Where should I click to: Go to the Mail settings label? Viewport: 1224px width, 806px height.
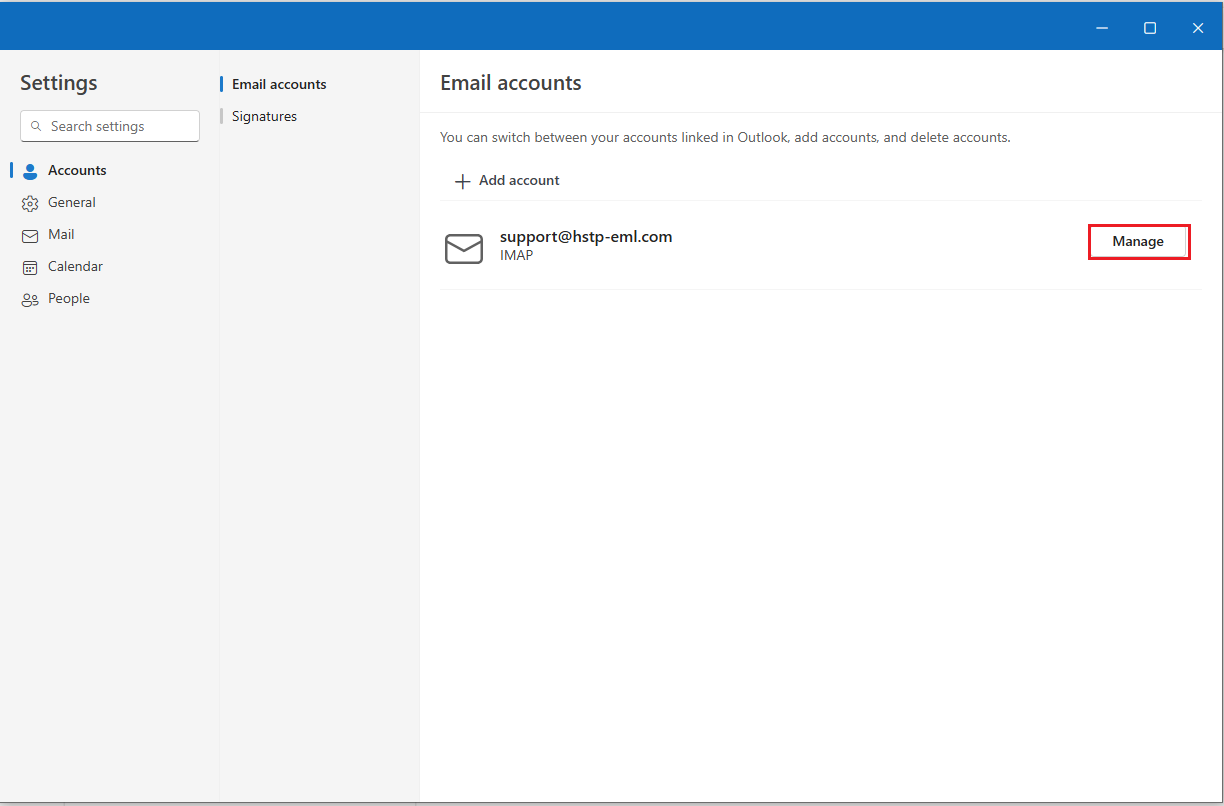[61, 235]
